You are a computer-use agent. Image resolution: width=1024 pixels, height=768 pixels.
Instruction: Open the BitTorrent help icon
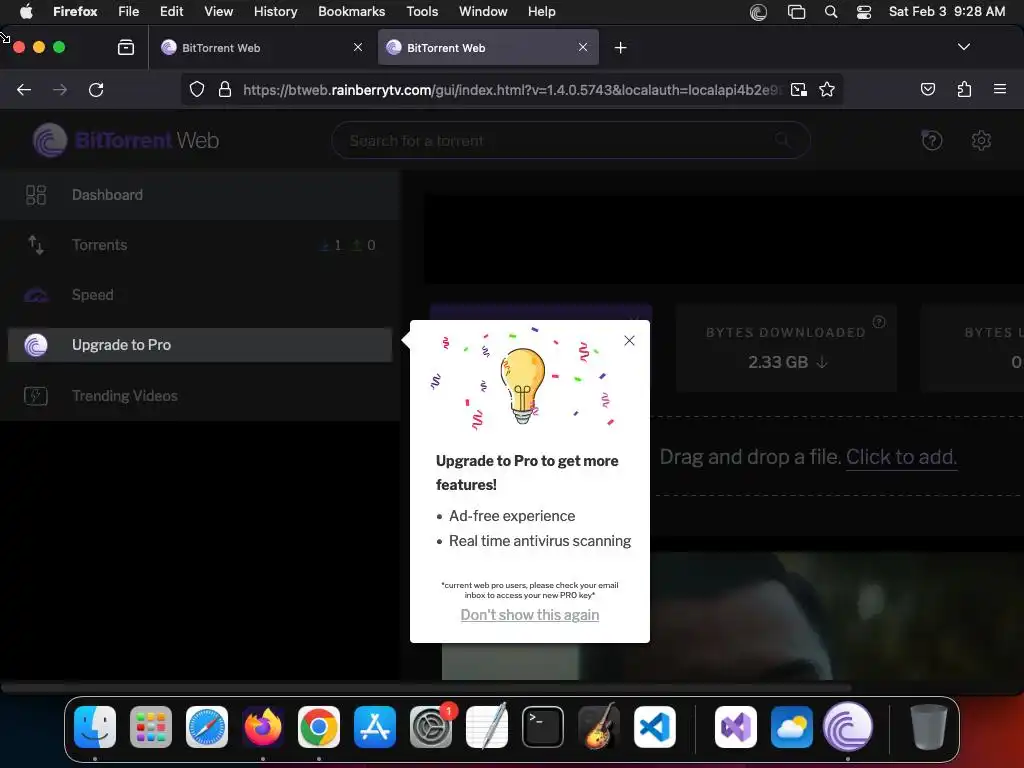tap(932, 140)
